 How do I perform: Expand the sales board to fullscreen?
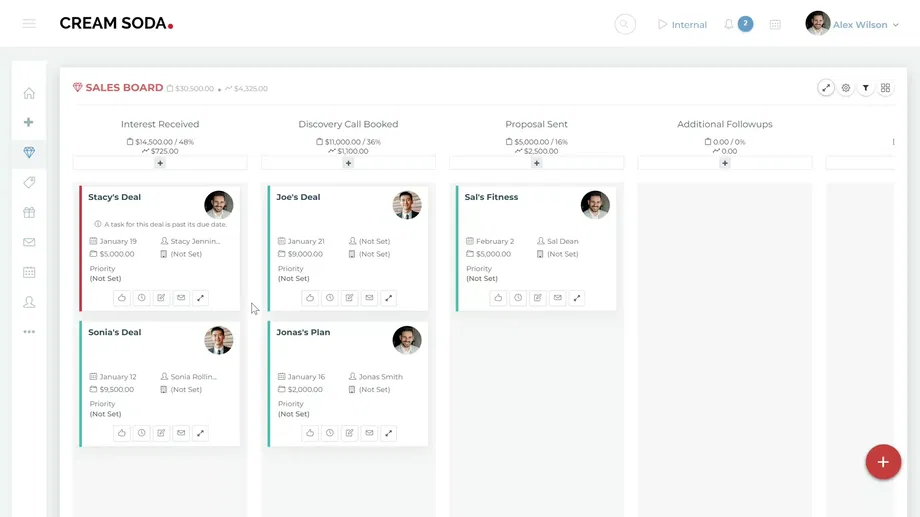coord(826,88)
